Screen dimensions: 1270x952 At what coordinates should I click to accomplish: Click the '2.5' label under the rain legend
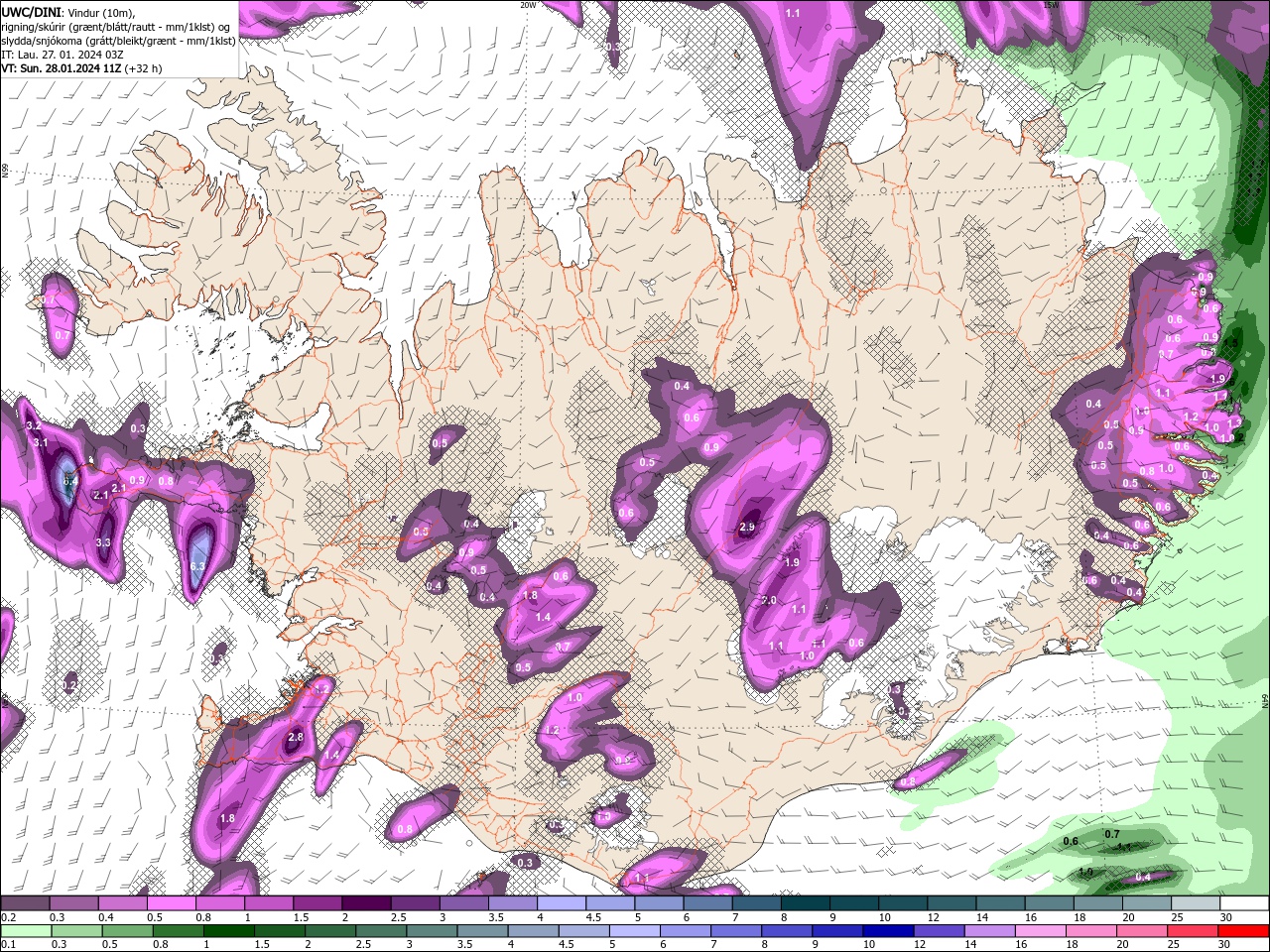click(363, 945)
